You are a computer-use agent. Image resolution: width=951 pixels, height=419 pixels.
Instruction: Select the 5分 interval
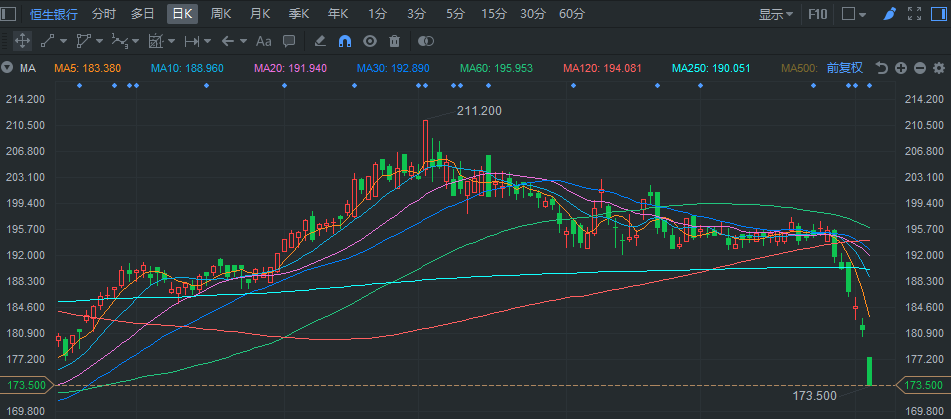(x=455, y=13)
